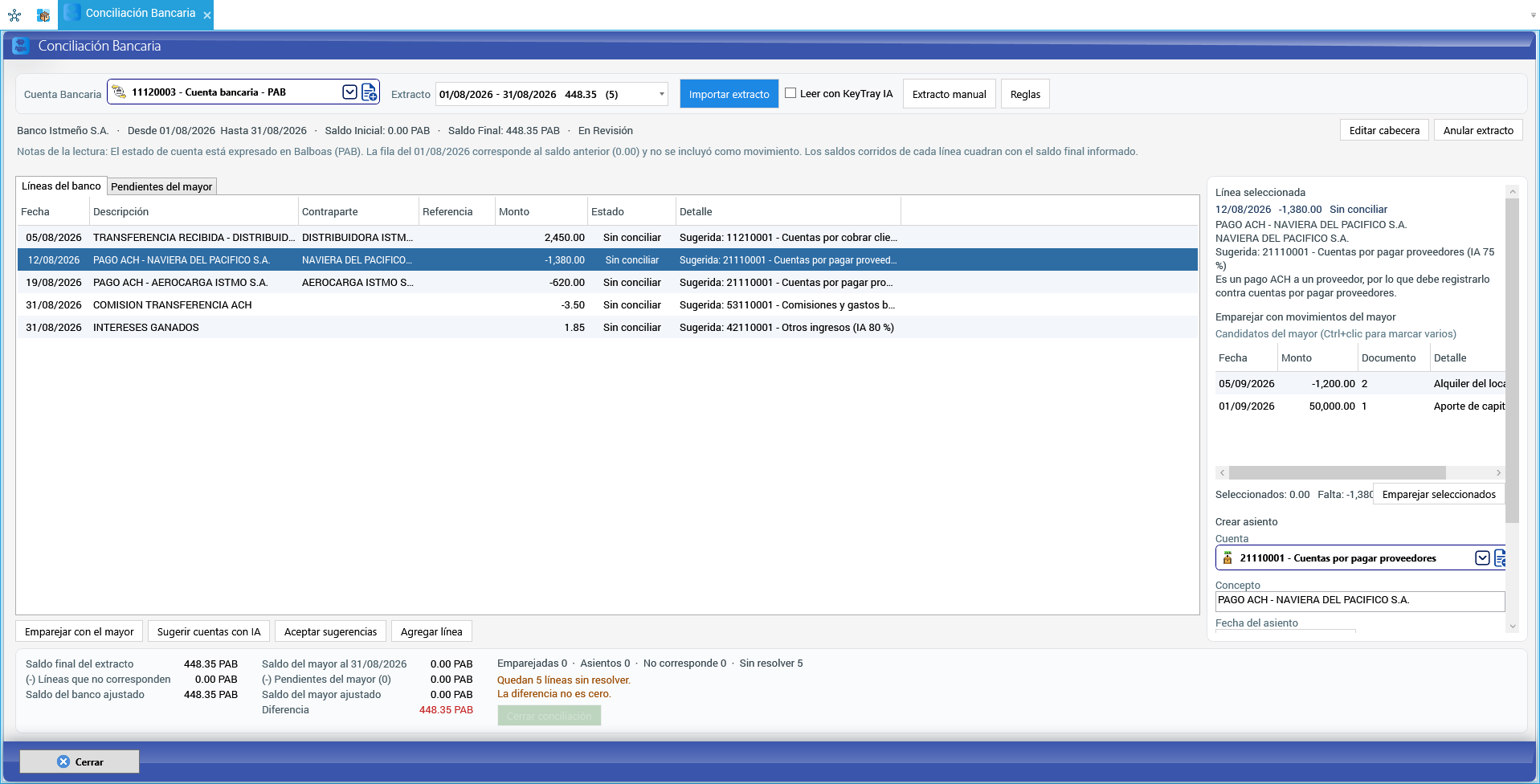Click the bank account icon in Cuenta Bancaria field
1540x784 pixels.
(119, 92)
